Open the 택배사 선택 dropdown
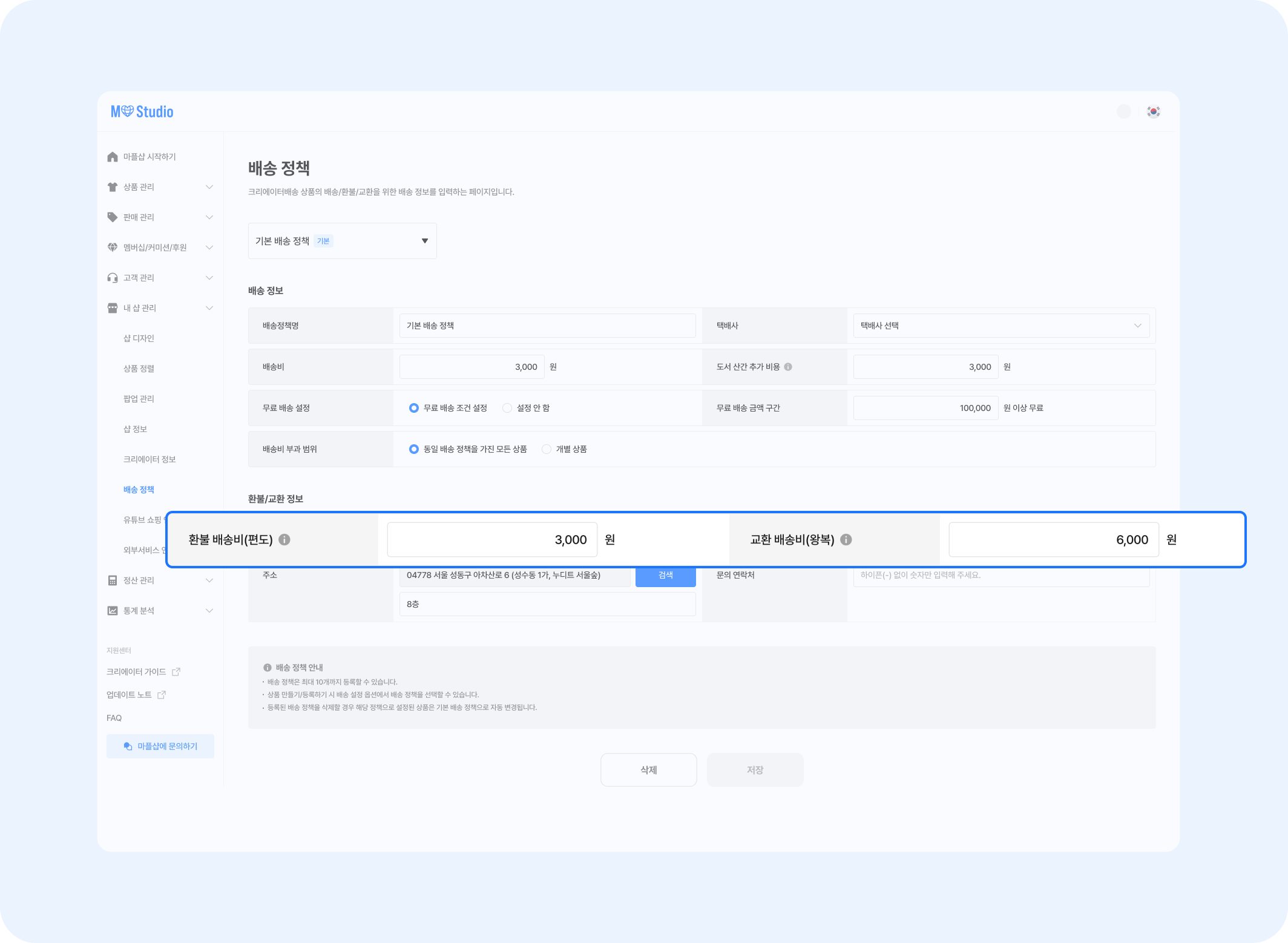 (x=1000, y=326)
